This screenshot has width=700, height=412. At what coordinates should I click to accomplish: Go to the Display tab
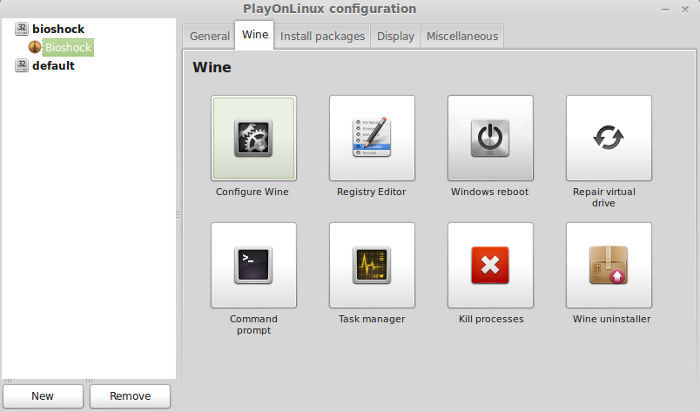tap(396, 36)
